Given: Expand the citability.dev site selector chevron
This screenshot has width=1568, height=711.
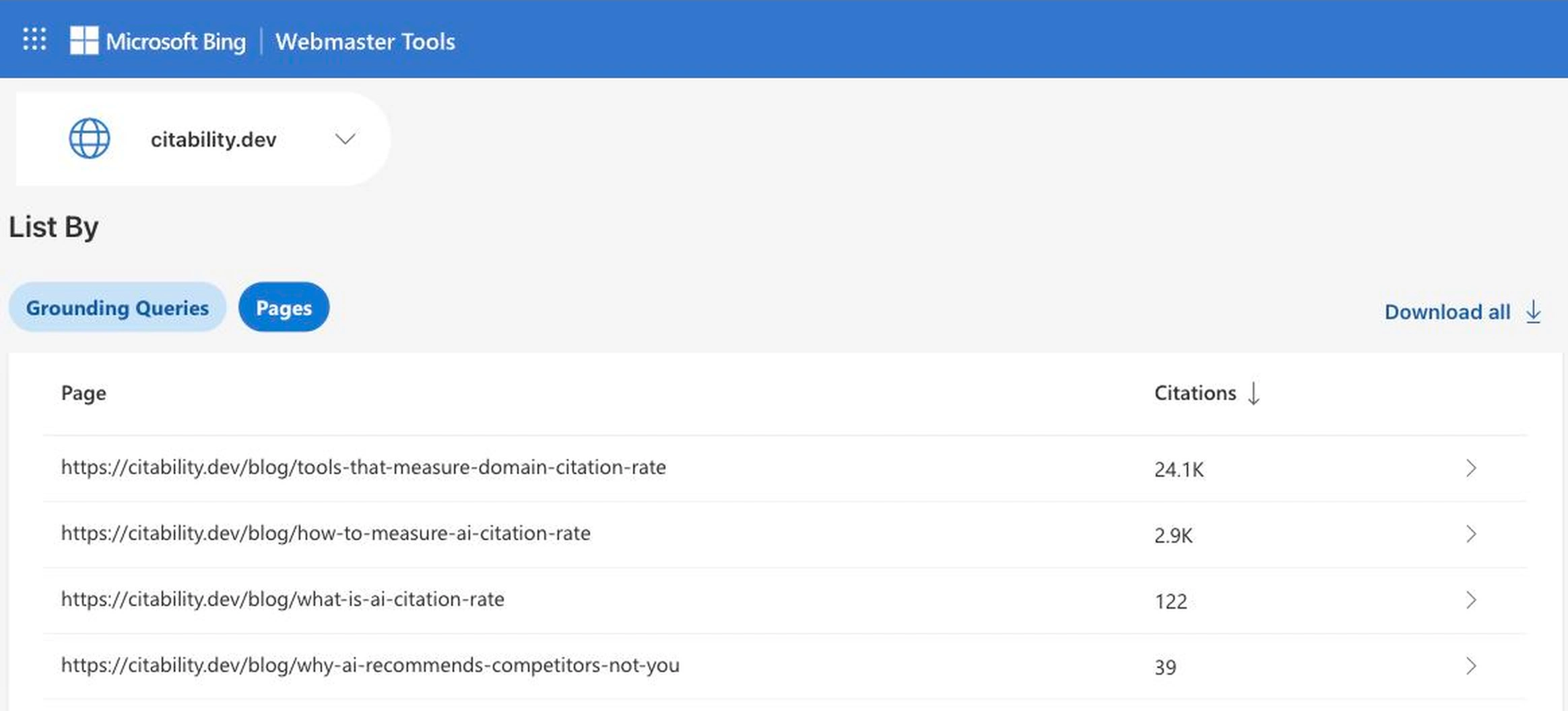Looking at the screenshot, I should (x=346, y=139).
